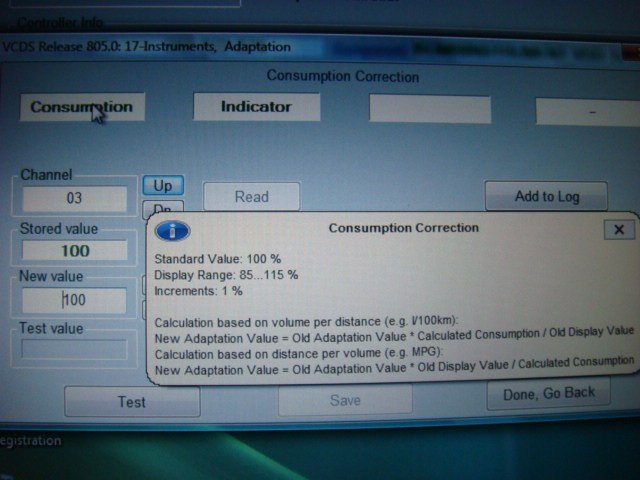Click the VCDS Release 805.0 title bar
The width and height of the screenshot is (640, 480).
tap(150, 46)
